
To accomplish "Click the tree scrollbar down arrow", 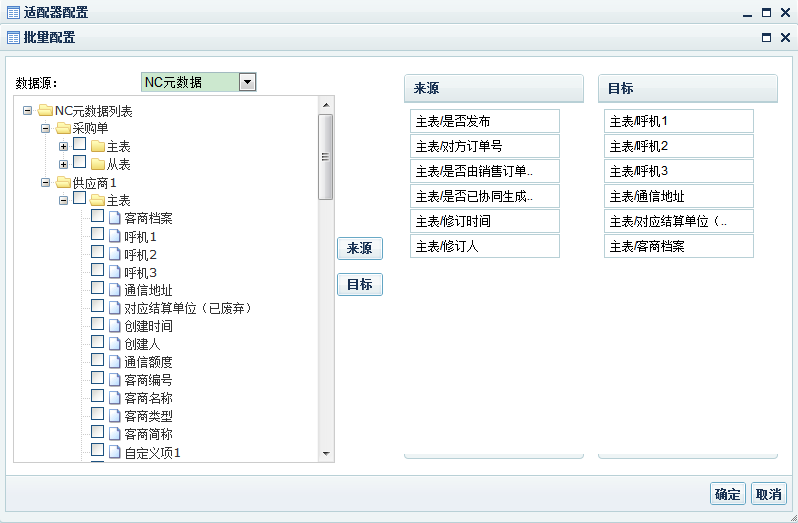I will click(x=326, y=453).
